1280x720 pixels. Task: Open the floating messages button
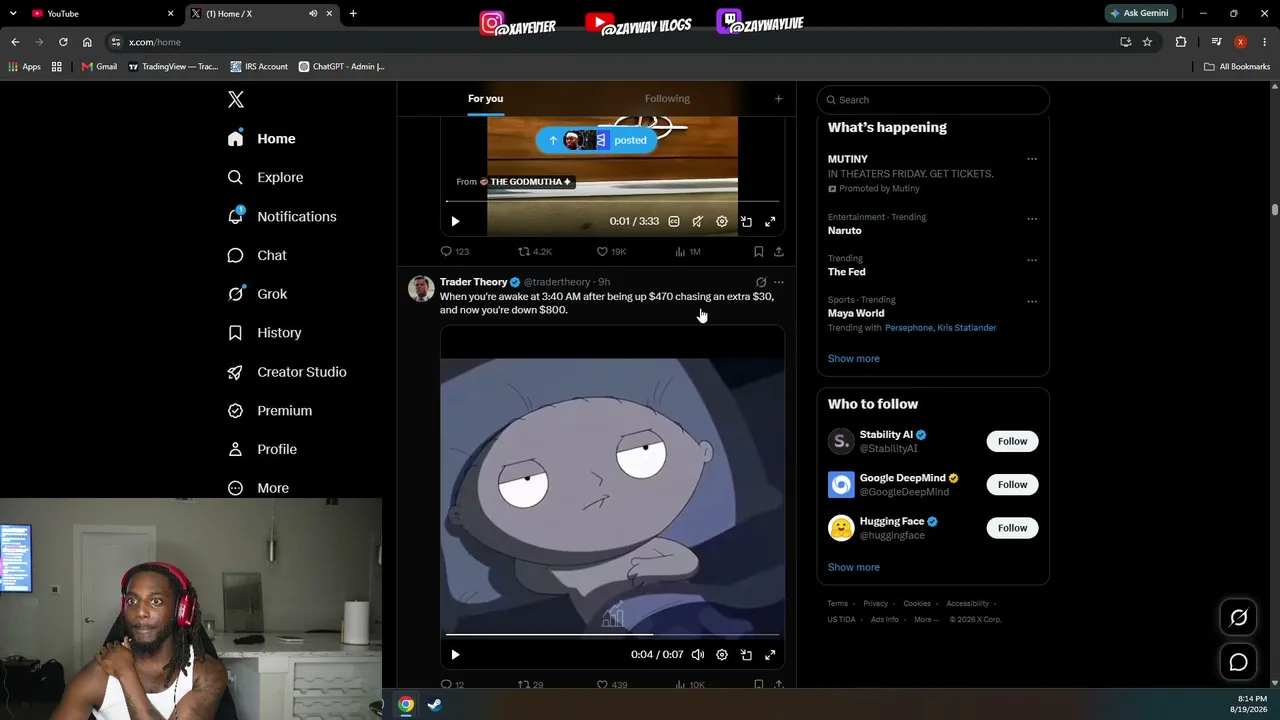tap(1238, 662)
